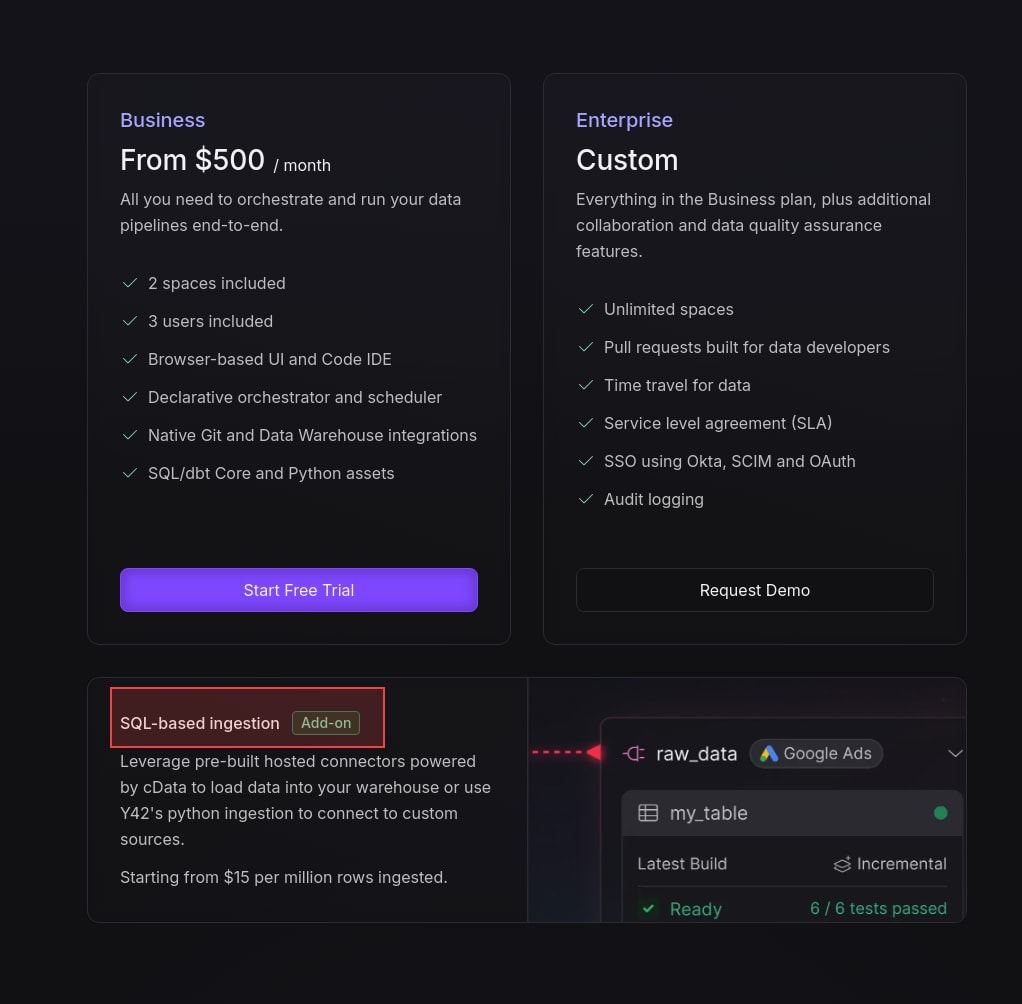The image size is (1022, 1004).
Task: Click the Google Ads source chip
Action: click(816, 754)
